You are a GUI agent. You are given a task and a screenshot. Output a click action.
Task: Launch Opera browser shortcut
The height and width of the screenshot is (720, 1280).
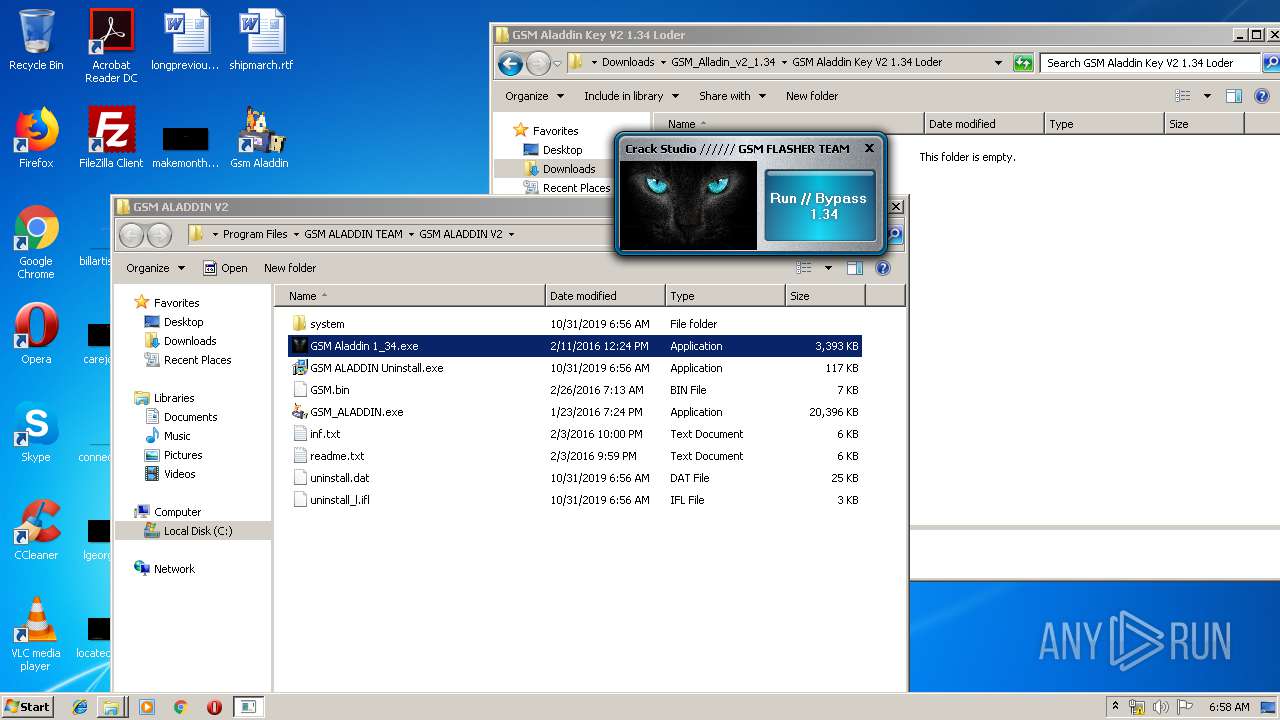[x=36, y=334]
